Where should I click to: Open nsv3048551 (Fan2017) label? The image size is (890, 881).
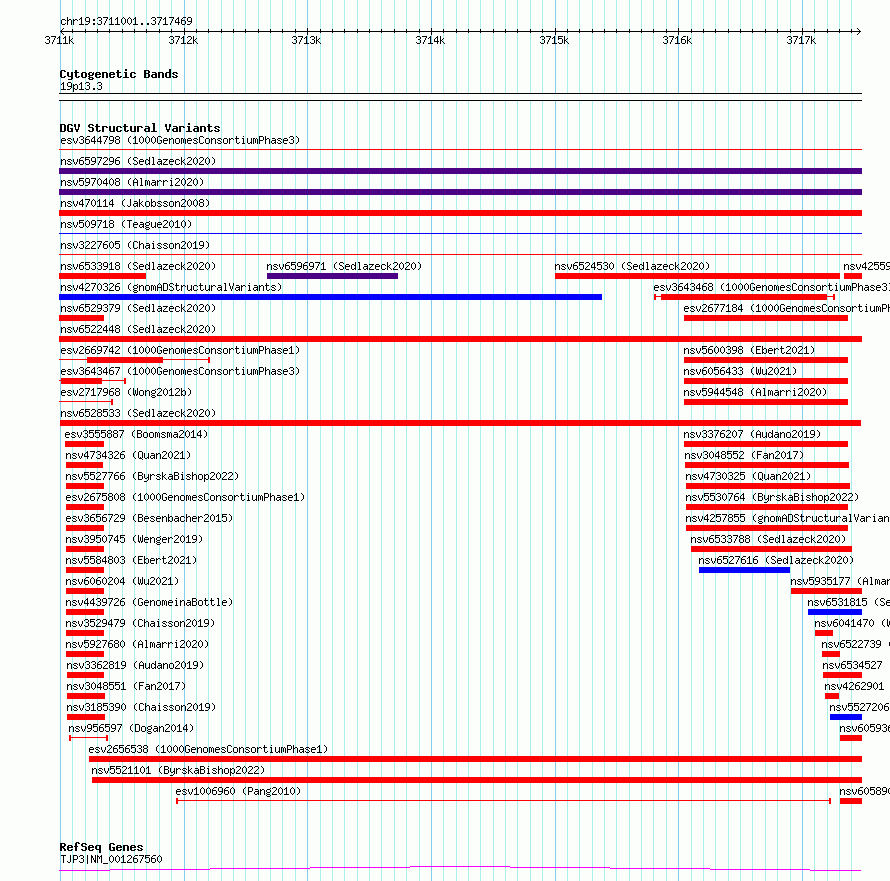[x=126, y=686]
